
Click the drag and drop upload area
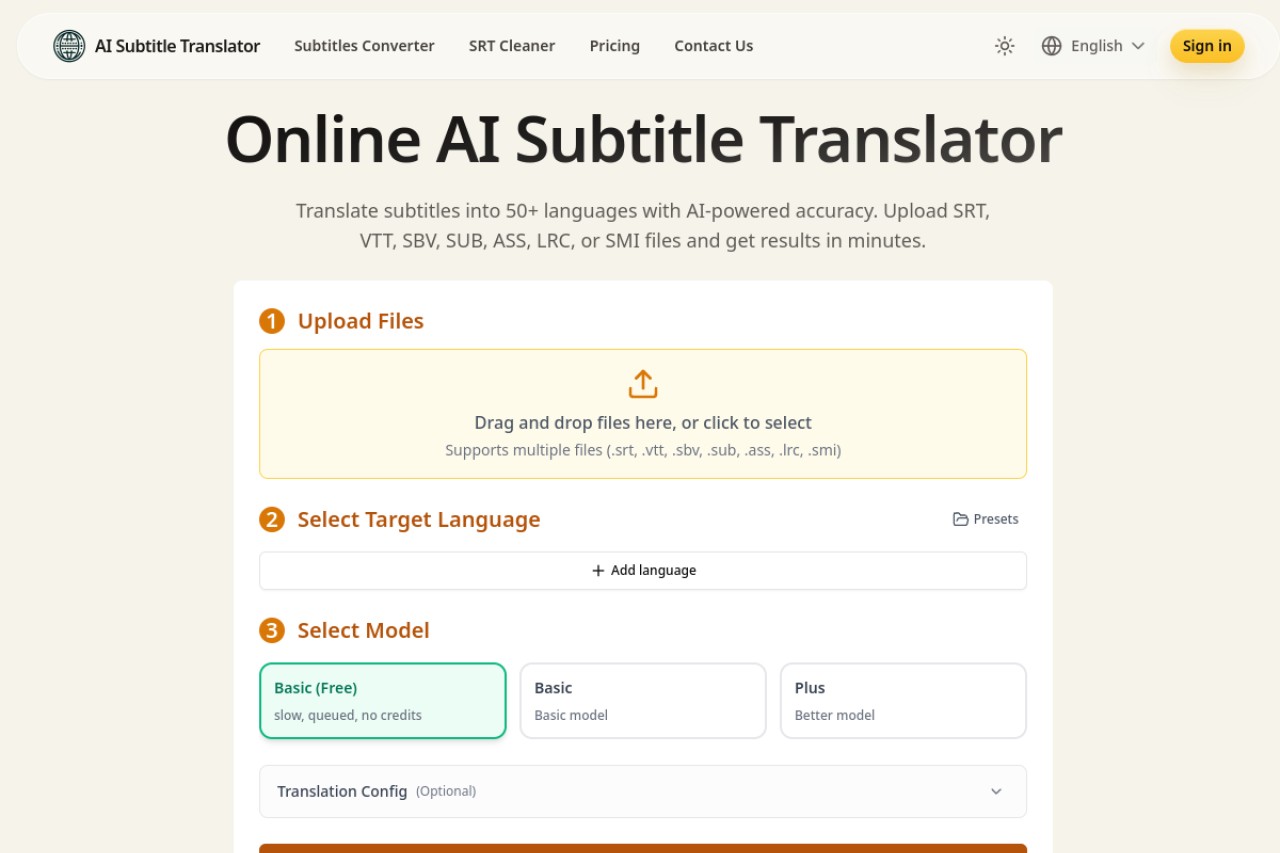[x=643, y=414]
